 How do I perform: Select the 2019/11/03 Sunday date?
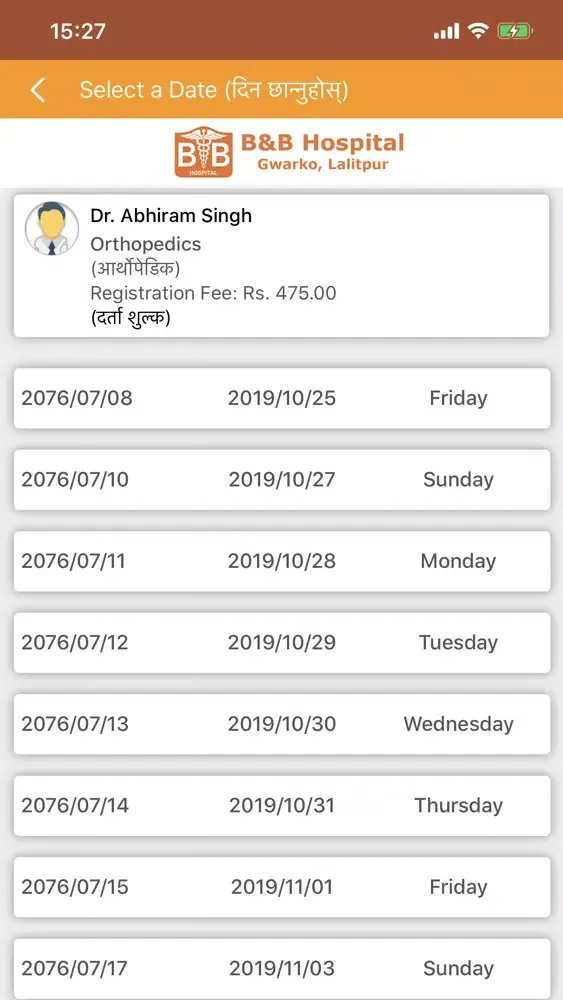282,969
